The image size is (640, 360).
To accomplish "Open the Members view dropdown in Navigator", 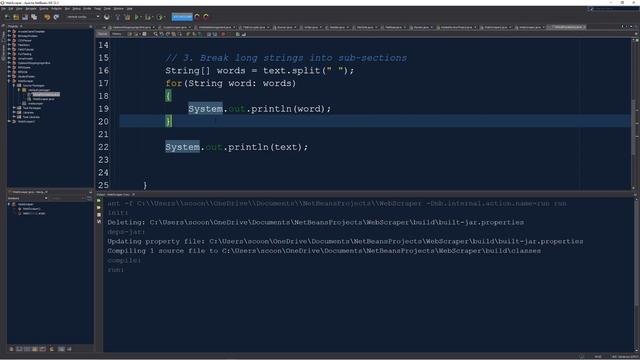I will pyautogui.click(x=27, y=198).
